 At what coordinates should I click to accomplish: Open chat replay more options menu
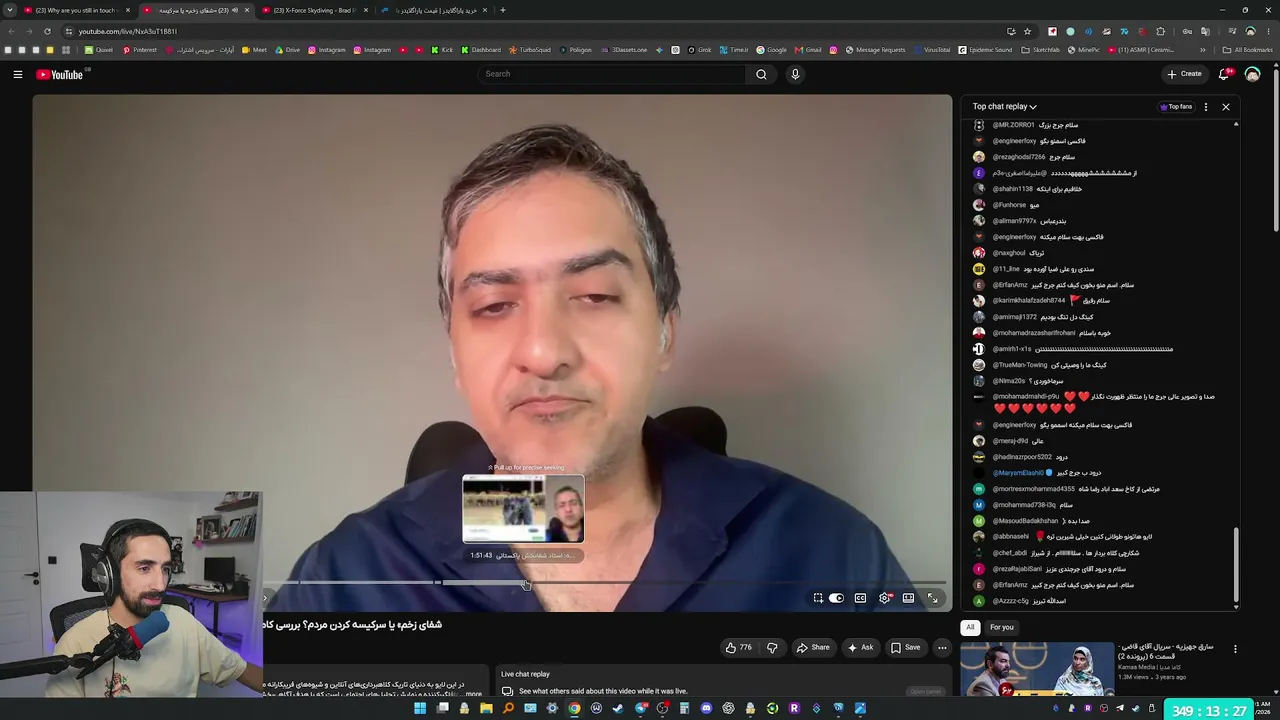pos(1206,107)
